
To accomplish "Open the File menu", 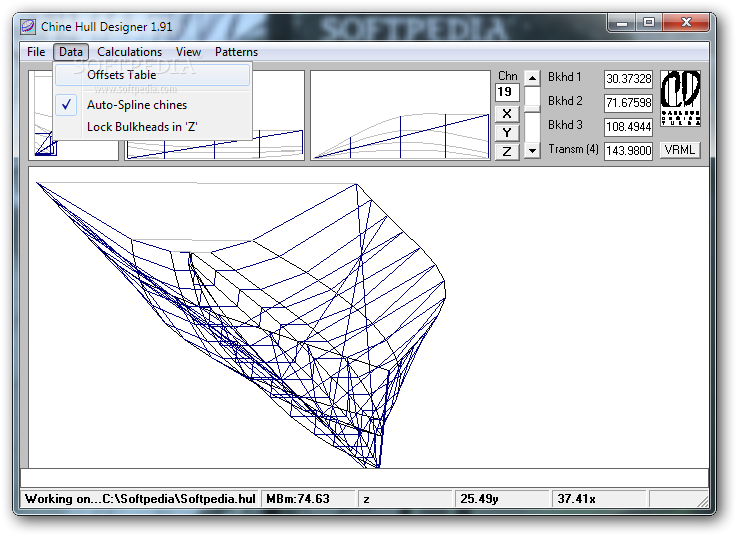I will 36,52.
